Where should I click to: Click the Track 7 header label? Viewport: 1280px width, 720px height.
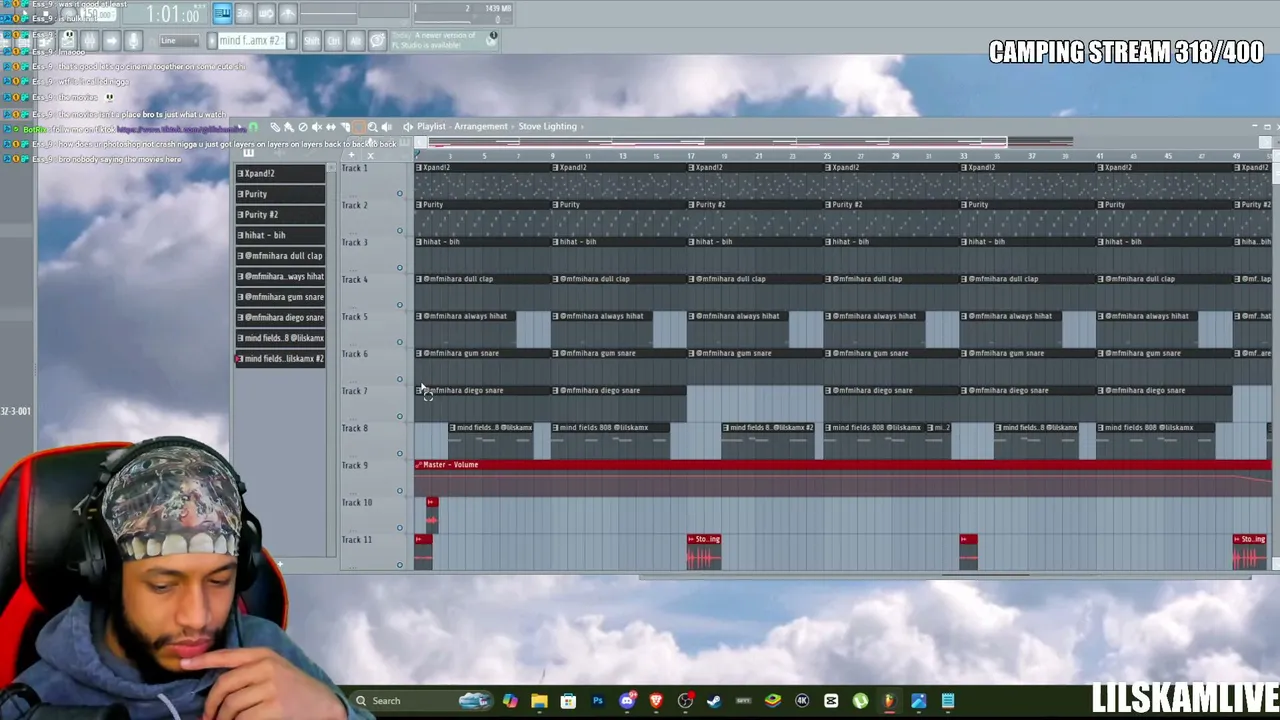[355, 391]
